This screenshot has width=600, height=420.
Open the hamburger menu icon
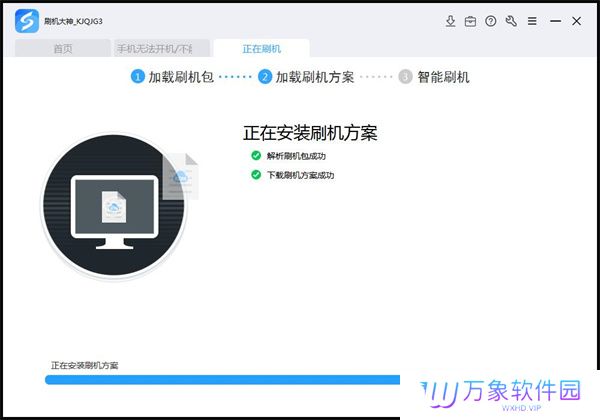[x=532, y=21]
